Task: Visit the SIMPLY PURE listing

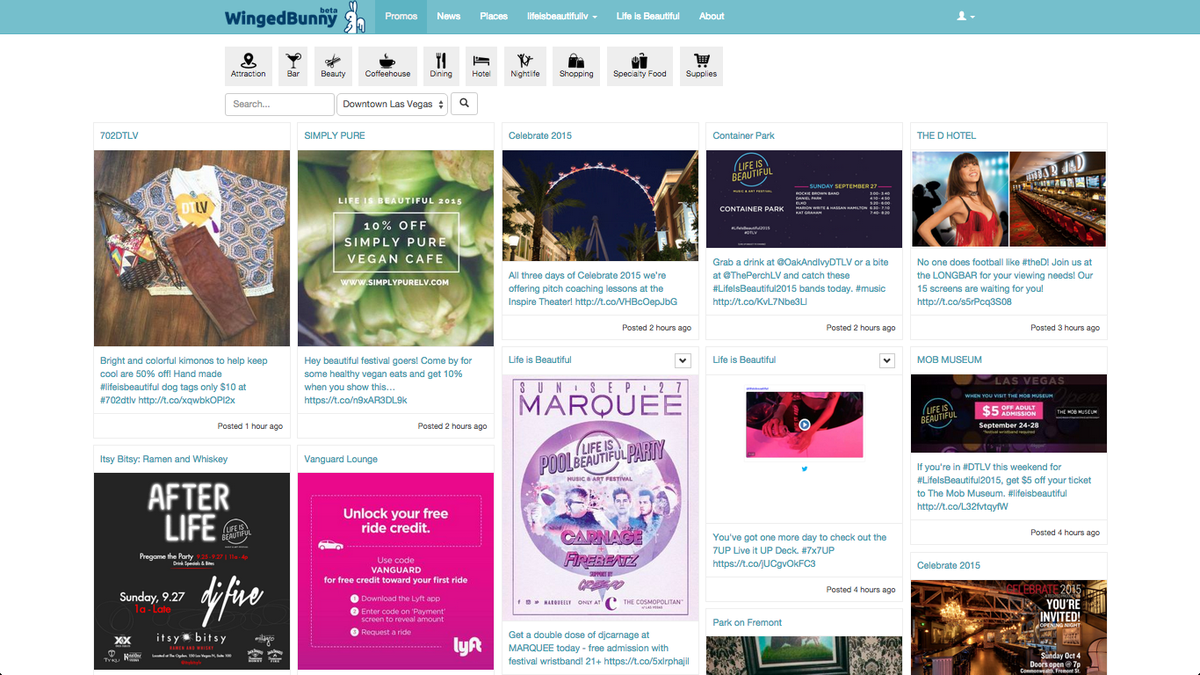Action: tap(335, 135)
